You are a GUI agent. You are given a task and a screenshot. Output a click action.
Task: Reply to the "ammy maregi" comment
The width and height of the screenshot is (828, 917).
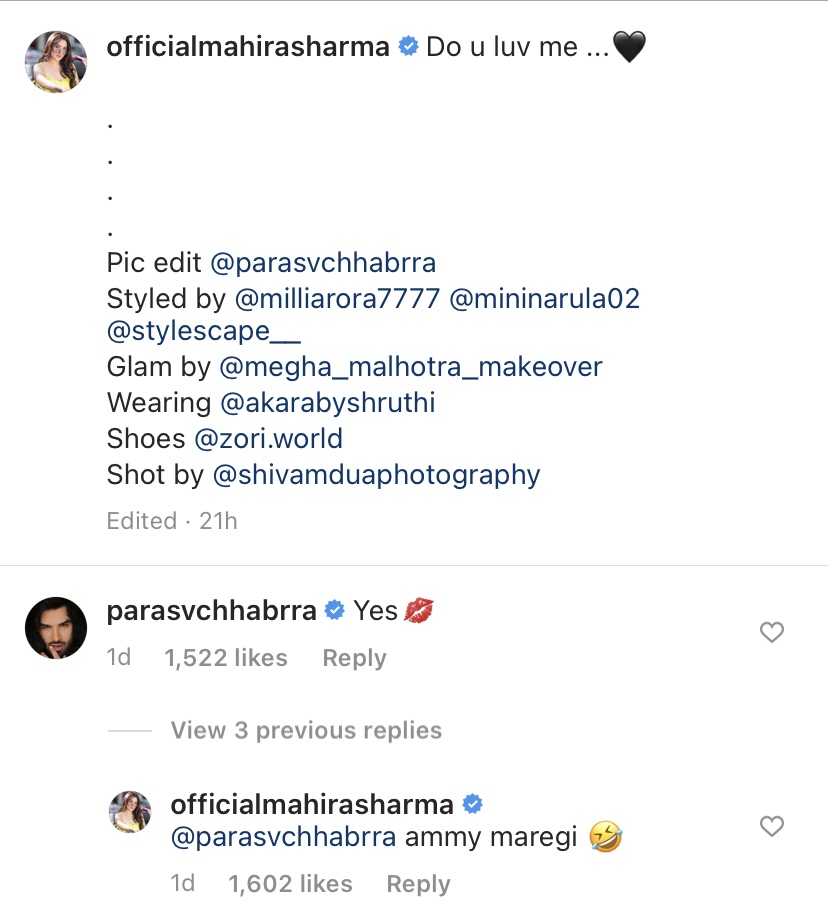coord(418,884)
